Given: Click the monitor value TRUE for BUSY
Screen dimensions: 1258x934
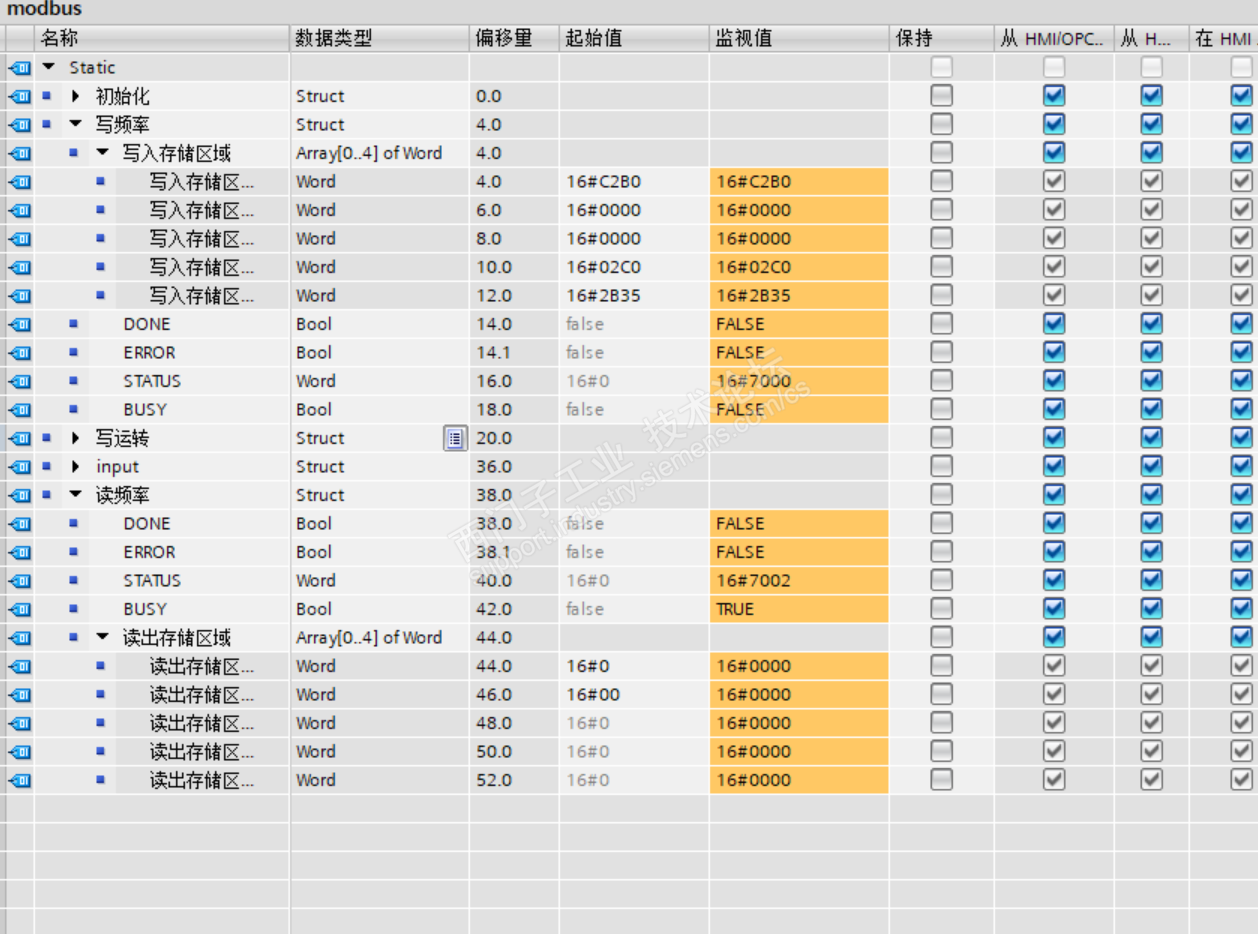Looking at the screenshot, I should point(799,609).
